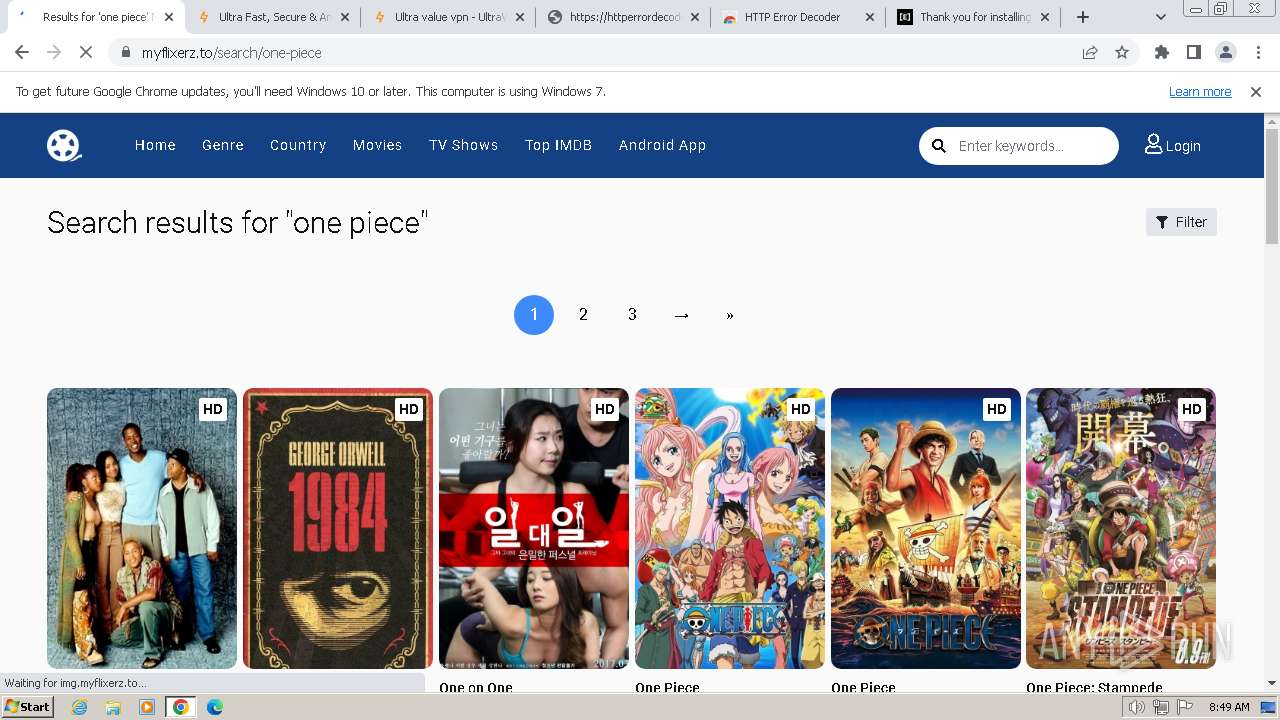Click the share page icon
Viewport: 1280px width, 720px height.
[1090, 53]
